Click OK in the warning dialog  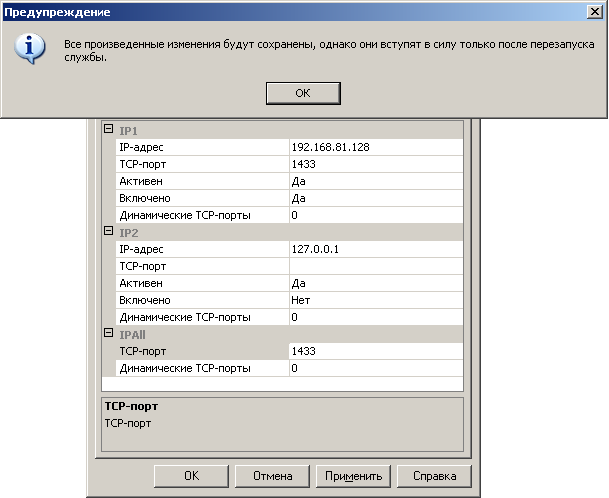click(303, 92)
